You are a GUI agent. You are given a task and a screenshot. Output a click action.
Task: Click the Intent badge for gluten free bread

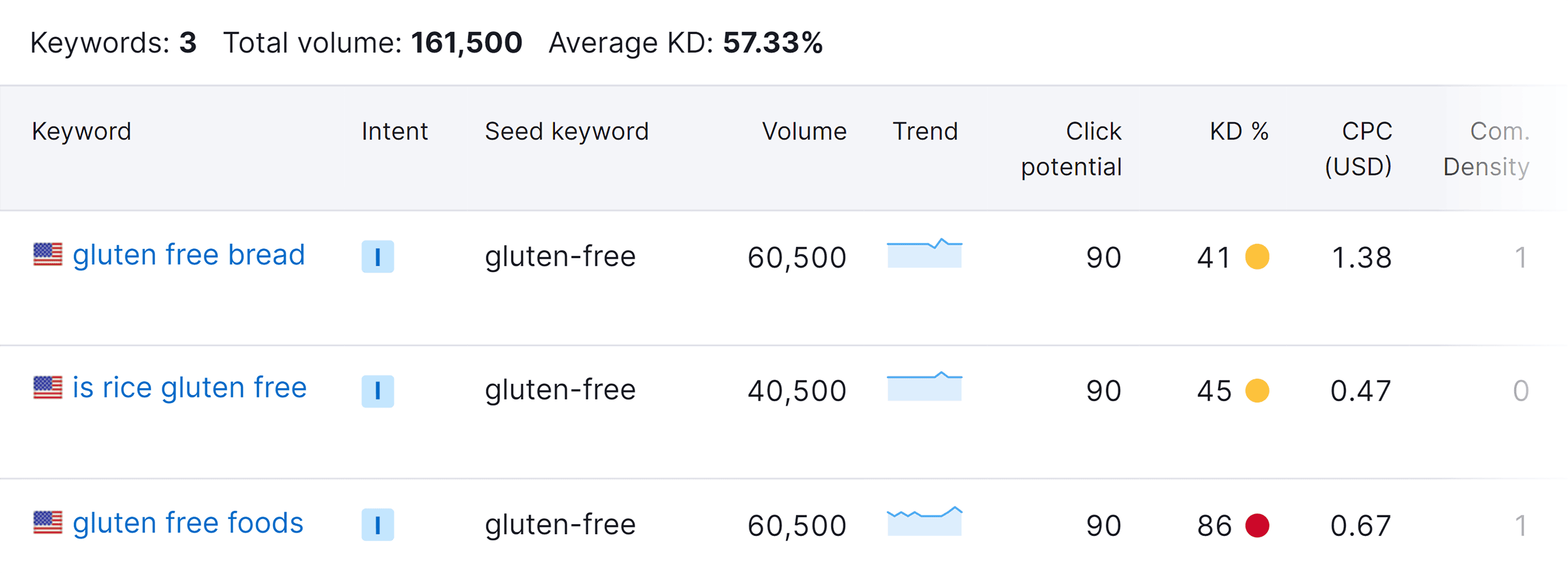click(x=378, y=256)
